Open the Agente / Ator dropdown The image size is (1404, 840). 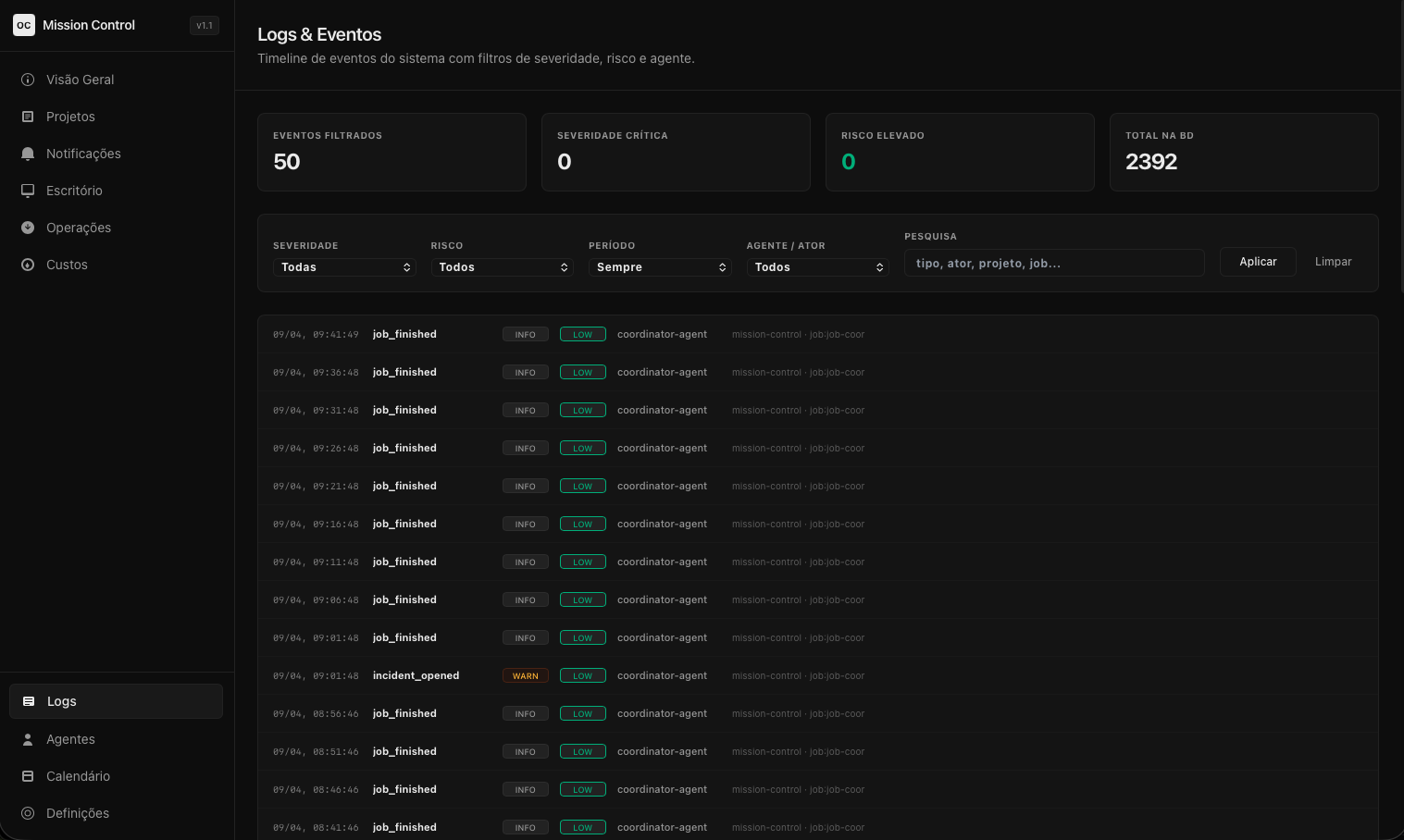coord(818,267)
